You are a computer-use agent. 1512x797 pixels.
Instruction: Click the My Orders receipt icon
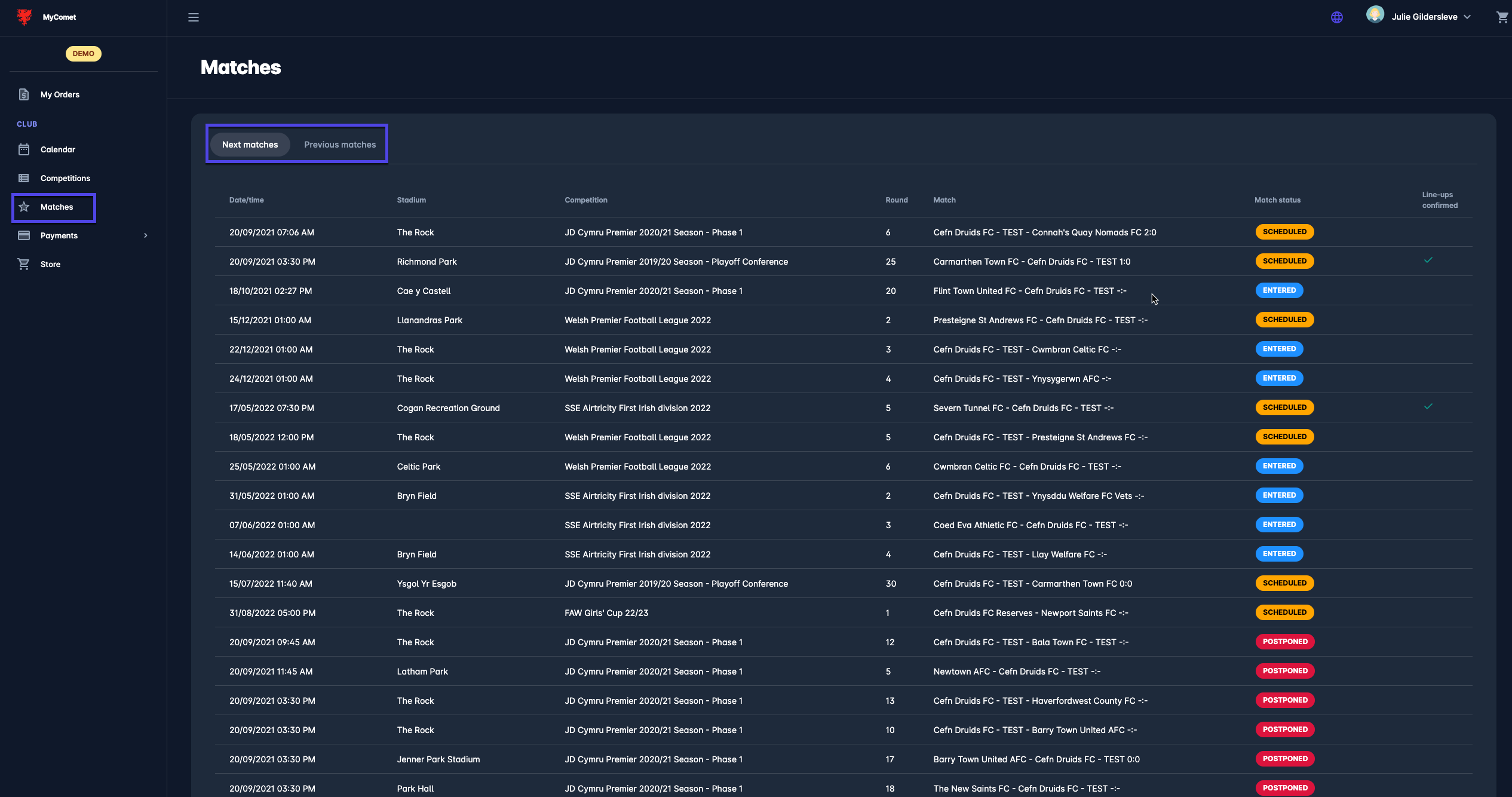(24, 94)
